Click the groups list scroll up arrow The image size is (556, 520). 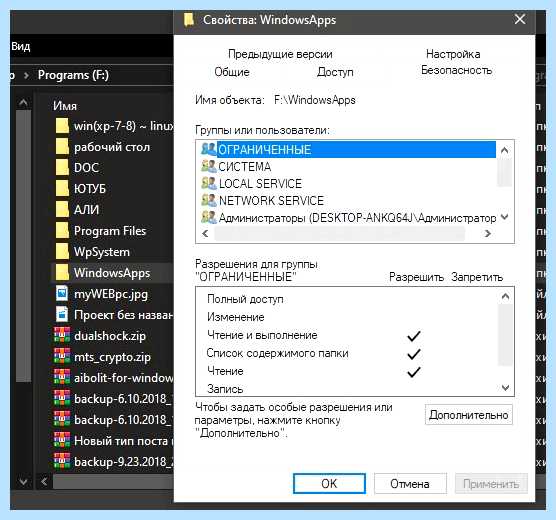504,150
